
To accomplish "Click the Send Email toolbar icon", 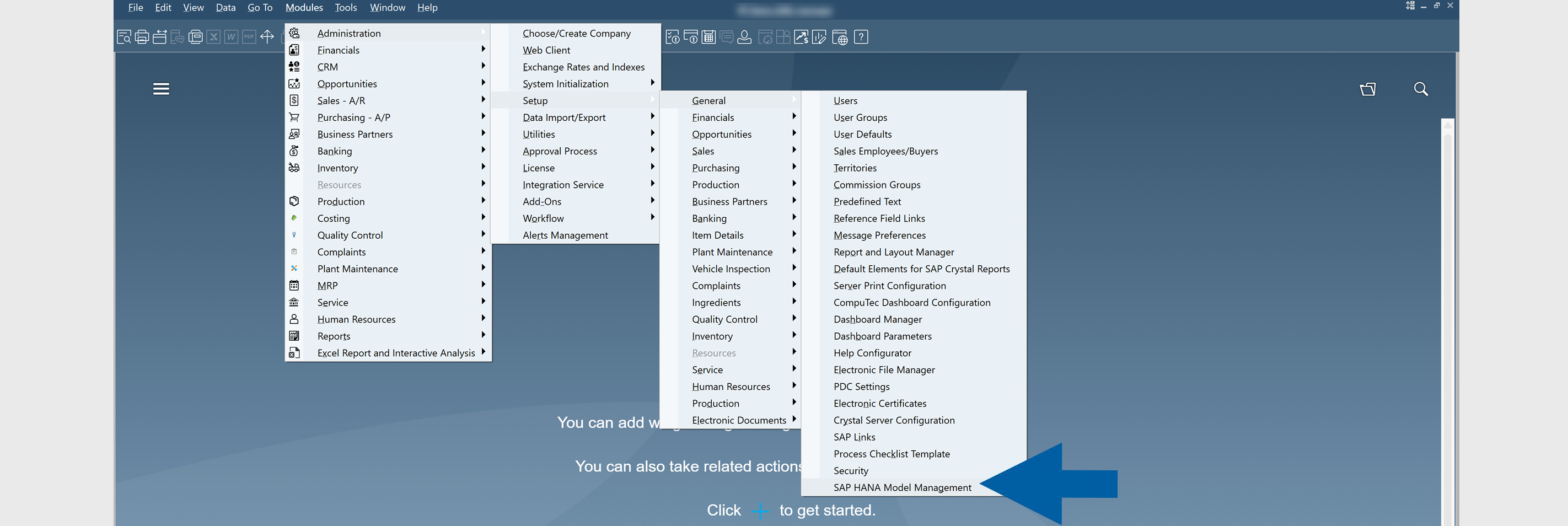I will [159, 37].
